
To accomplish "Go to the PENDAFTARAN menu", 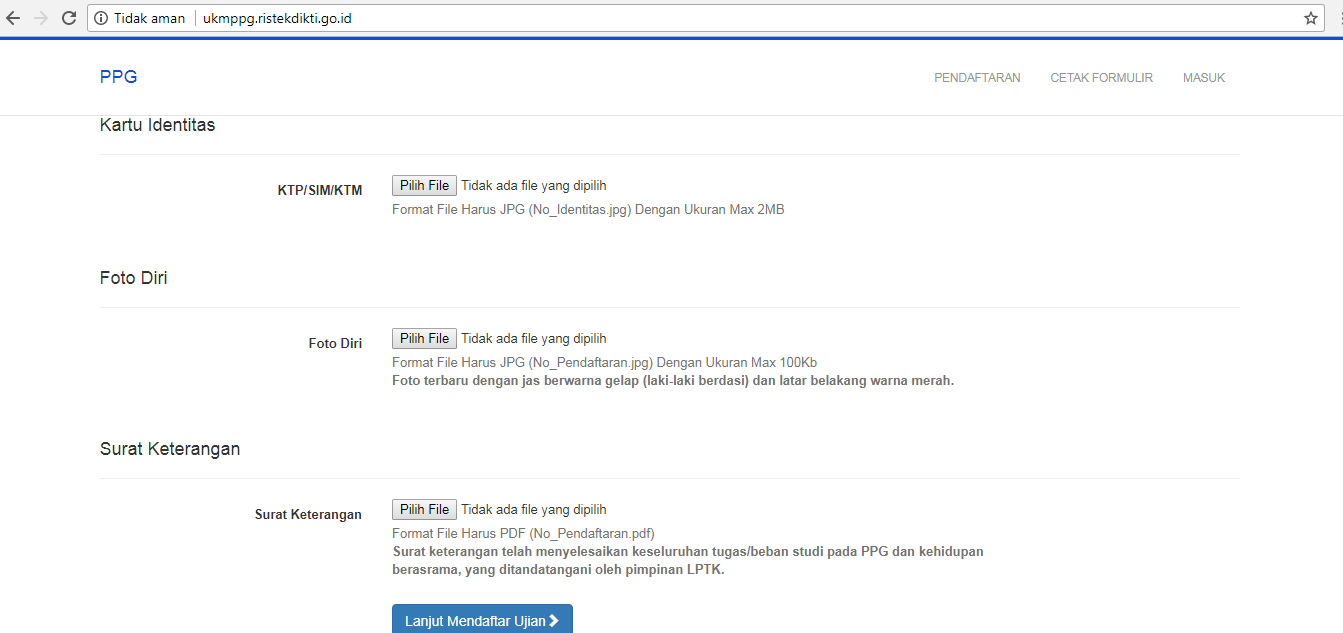I will click(977, 78).
